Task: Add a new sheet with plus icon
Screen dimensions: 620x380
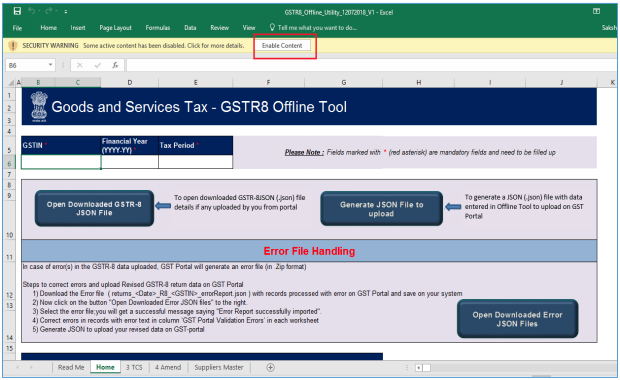Action: tap(270, 367)
